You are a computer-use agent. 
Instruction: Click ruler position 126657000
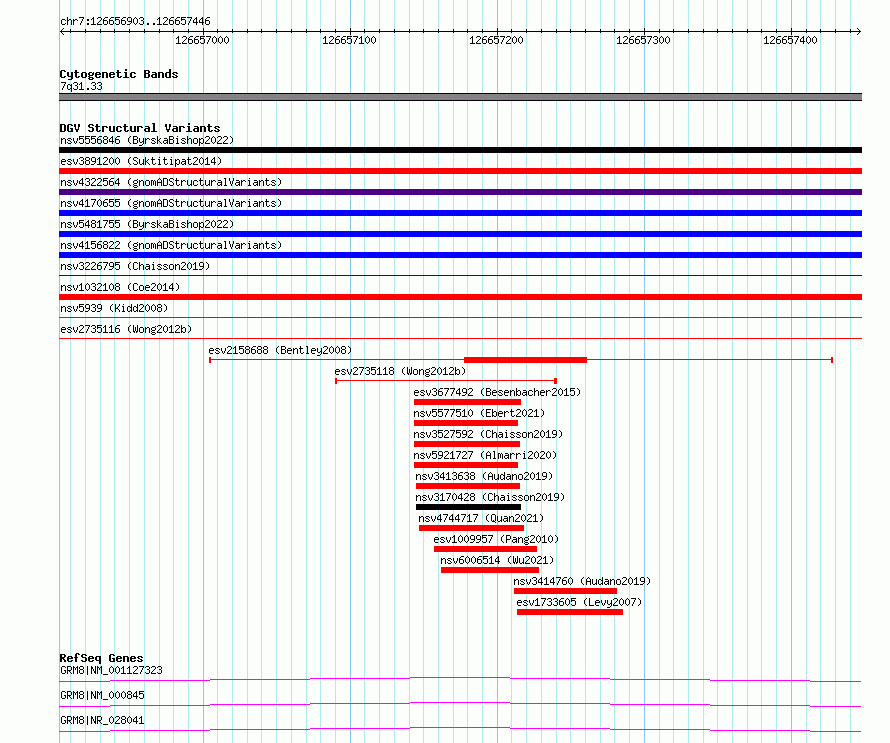[x=202, y=40]
